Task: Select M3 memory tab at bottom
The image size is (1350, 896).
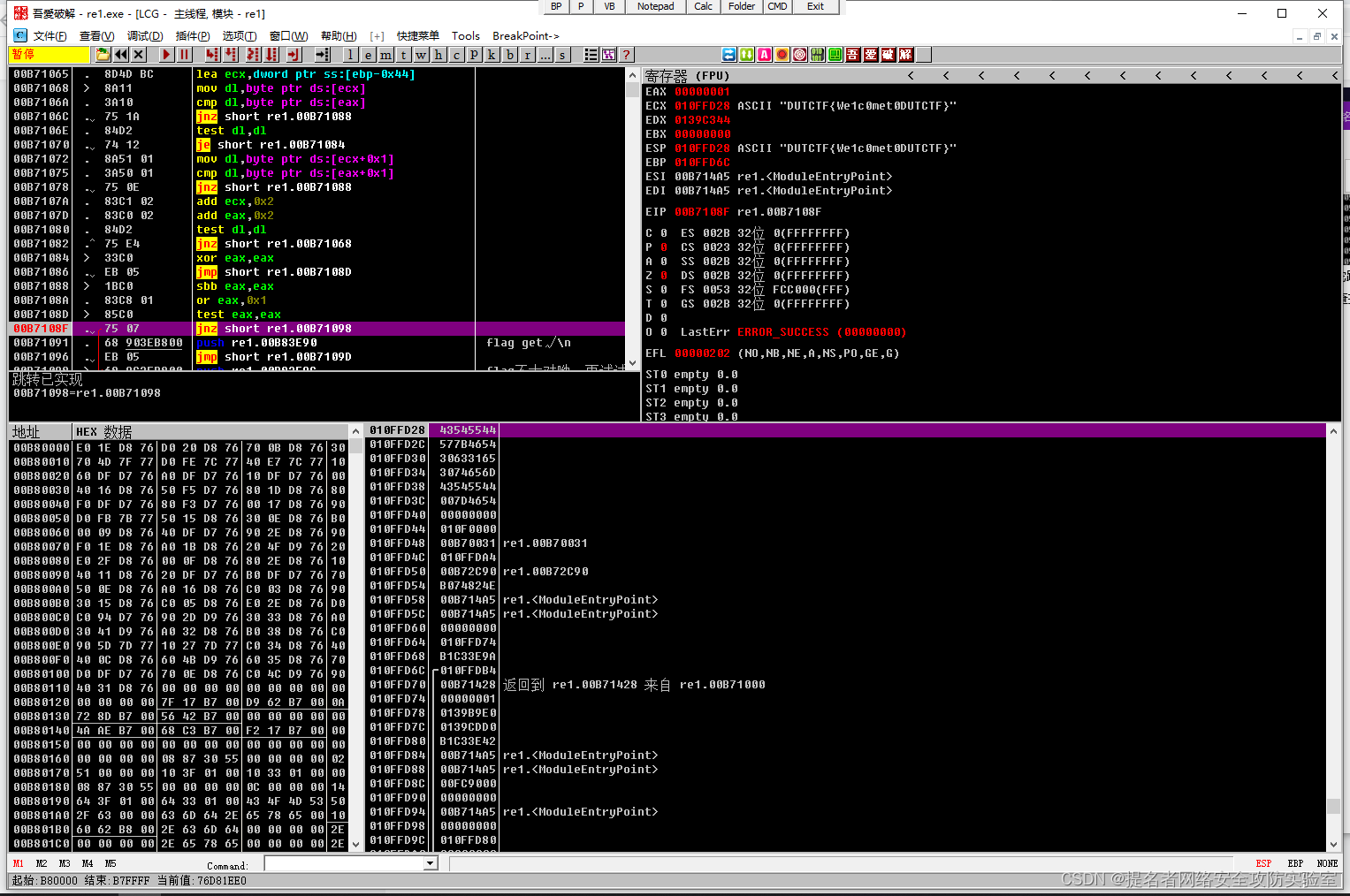Action: (x=64, y=863)
